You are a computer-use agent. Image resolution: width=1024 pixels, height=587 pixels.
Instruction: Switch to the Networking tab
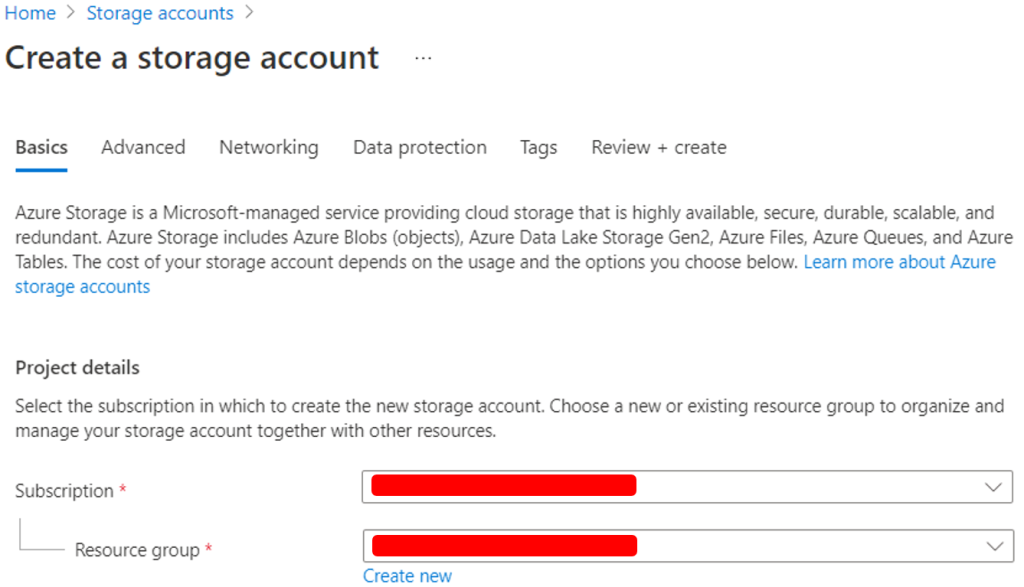click(268, 148)
